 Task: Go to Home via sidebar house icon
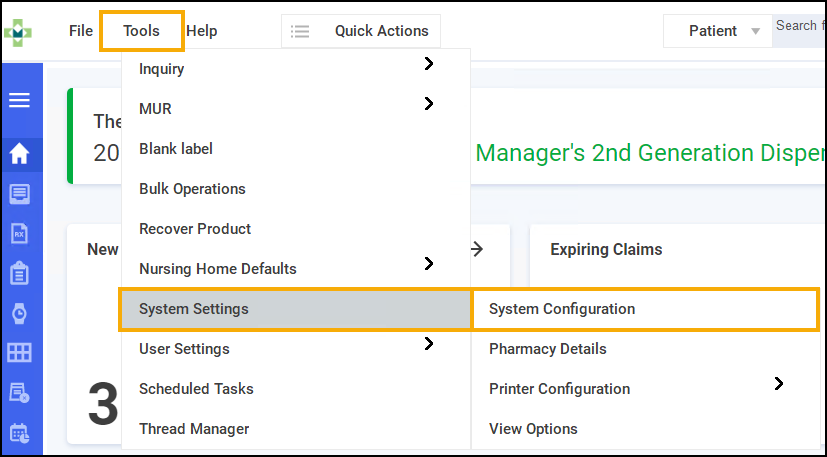19,154
